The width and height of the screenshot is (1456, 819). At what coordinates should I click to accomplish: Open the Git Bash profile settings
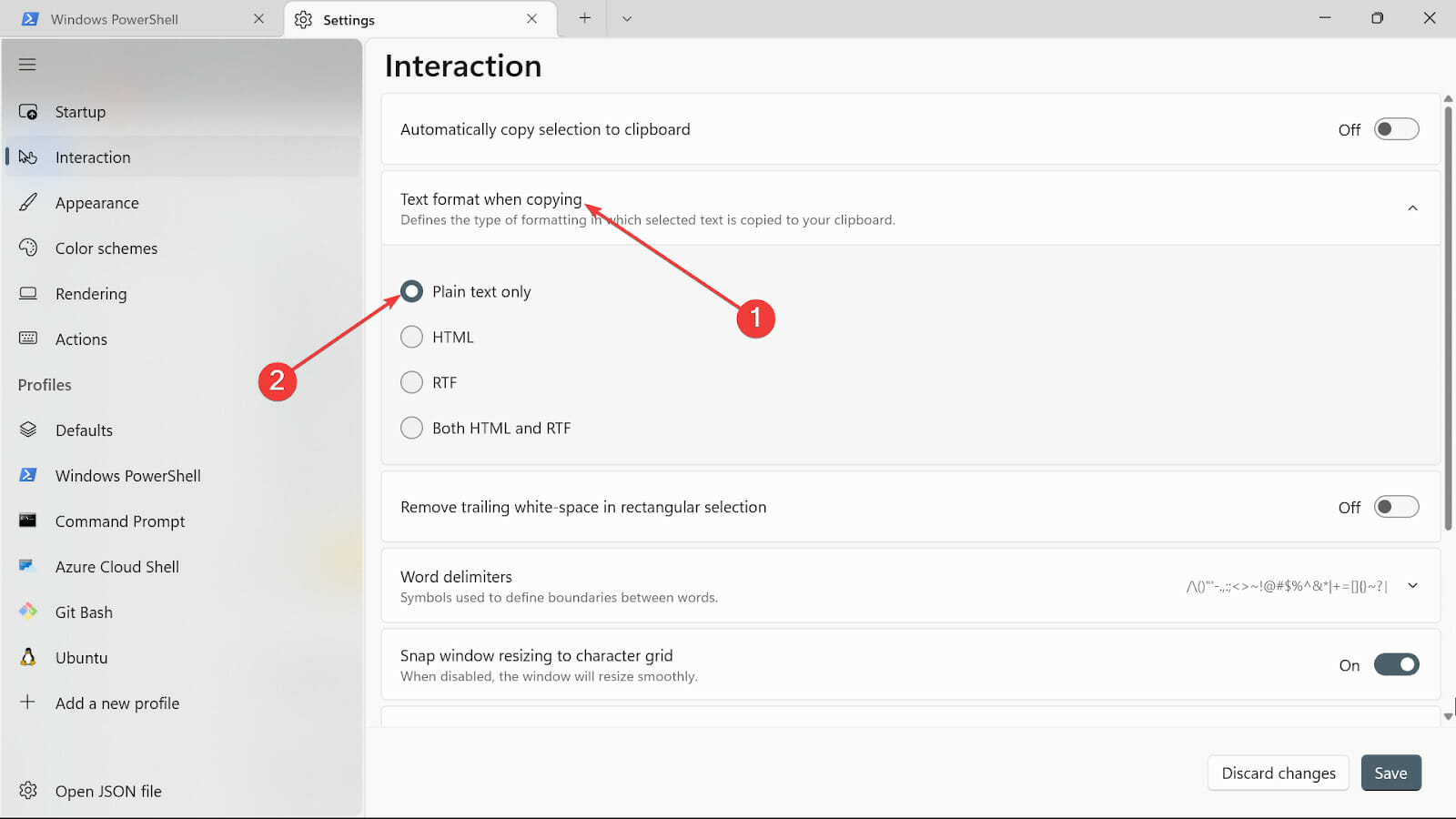pyautogui.click(x=182, y=612)
